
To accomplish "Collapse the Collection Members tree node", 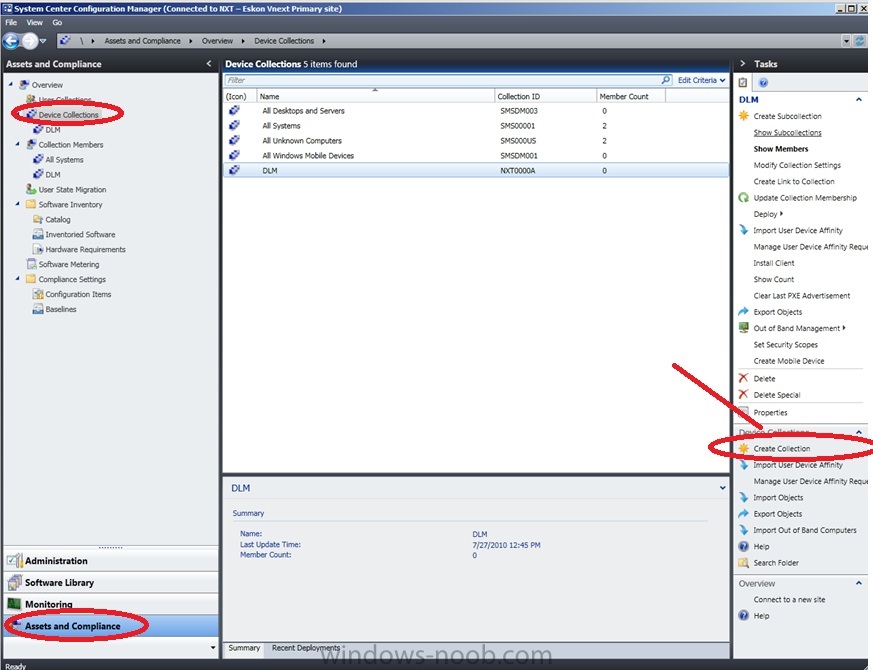I will click(x=17, y=144).
